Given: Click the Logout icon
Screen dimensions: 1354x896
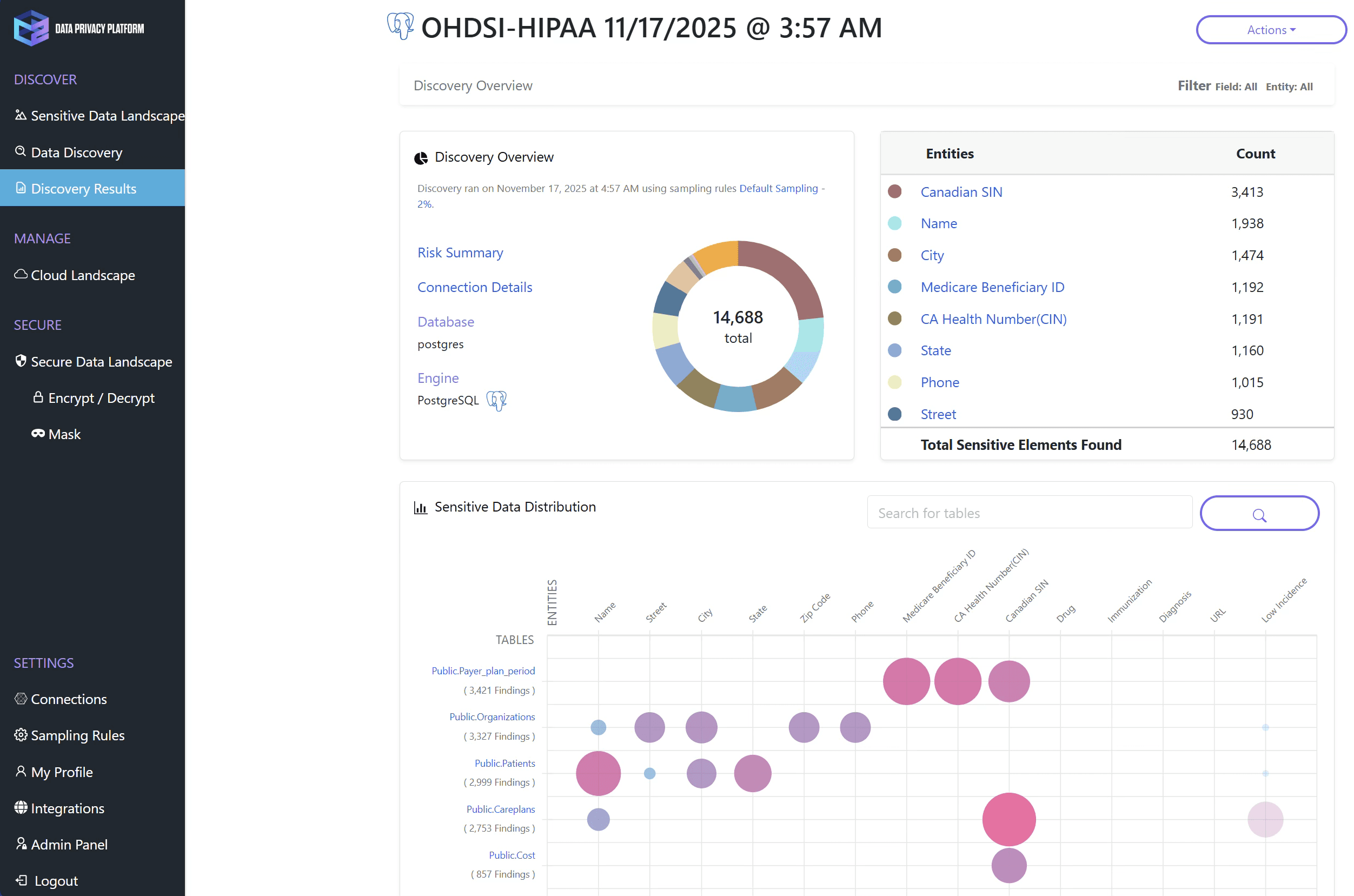Looking at the screenshot, I should coord(21,880).
